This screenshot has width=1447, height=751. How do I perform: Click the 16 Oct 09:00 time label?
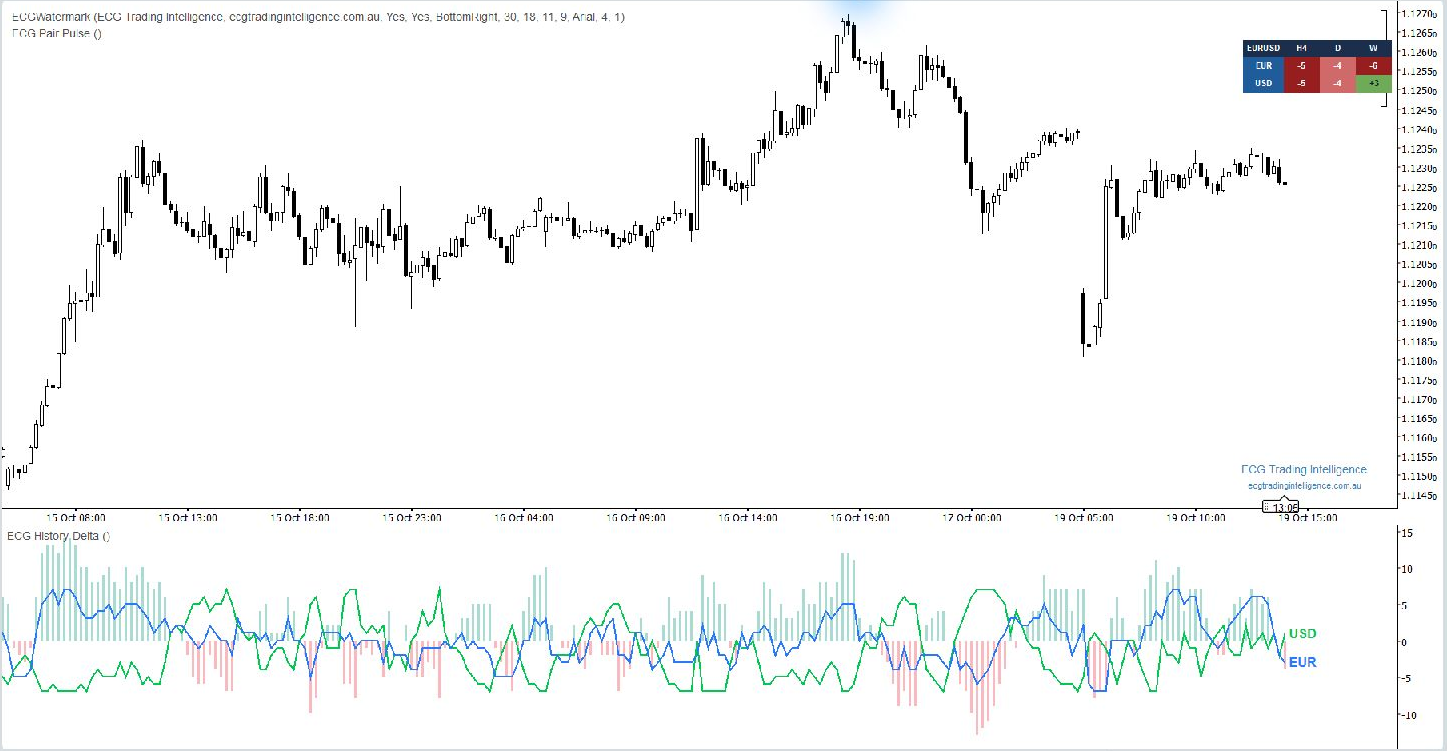coord(637,518)
